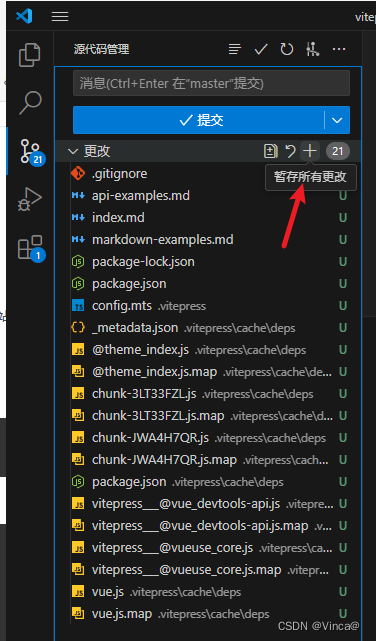Click the blue 提交 commit button
Viewport: 376px width, 641px height.
[x=199, y=120]
